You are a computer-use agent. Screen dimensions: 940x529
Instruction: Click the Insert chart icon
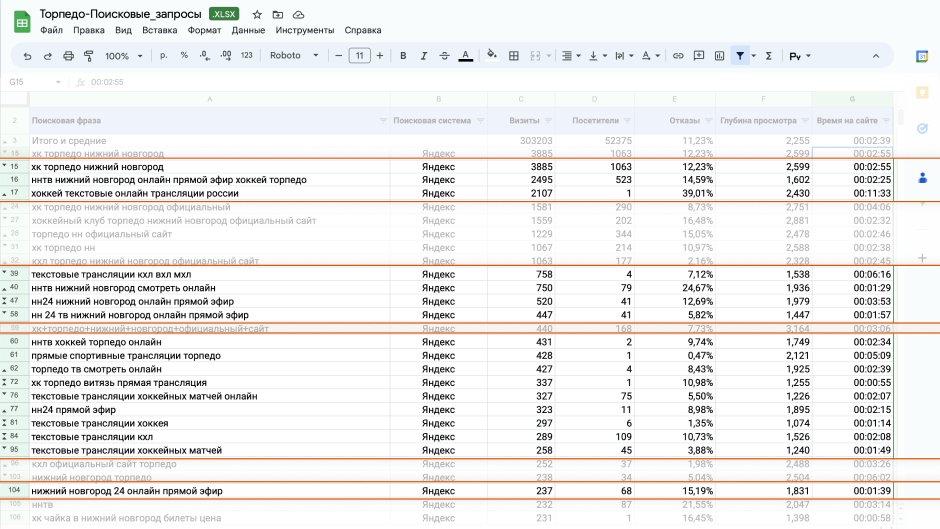pyautogui.click(x=718, y=56)
